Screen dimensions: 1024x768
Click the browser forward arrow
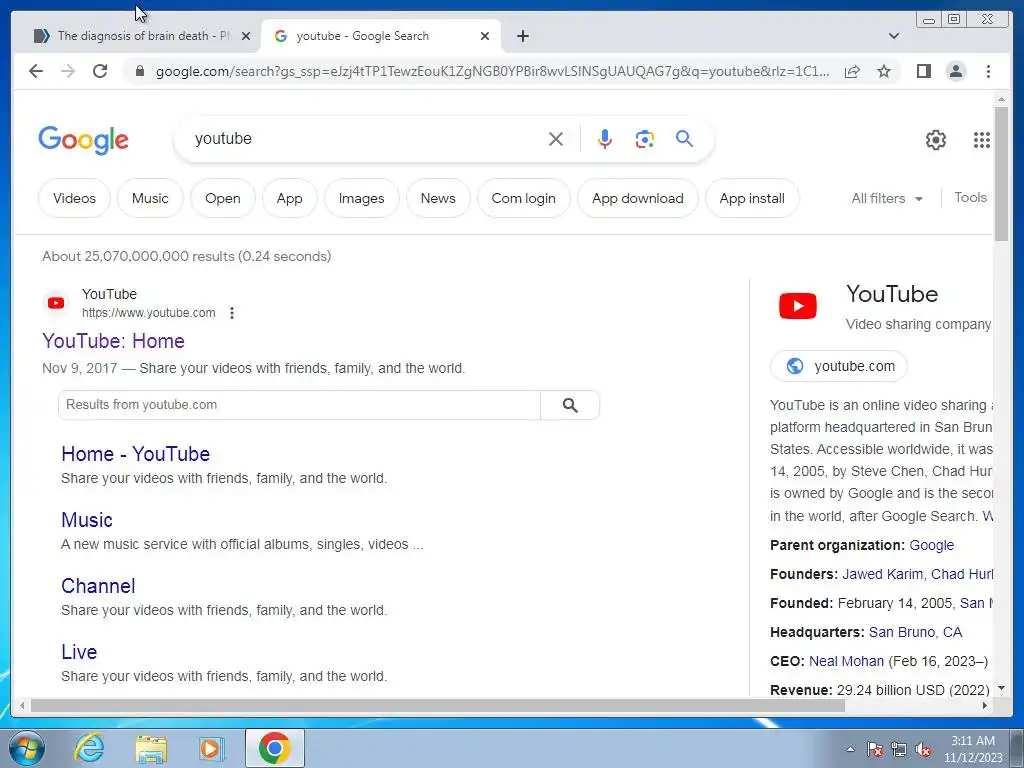click(x=68, y=71)
